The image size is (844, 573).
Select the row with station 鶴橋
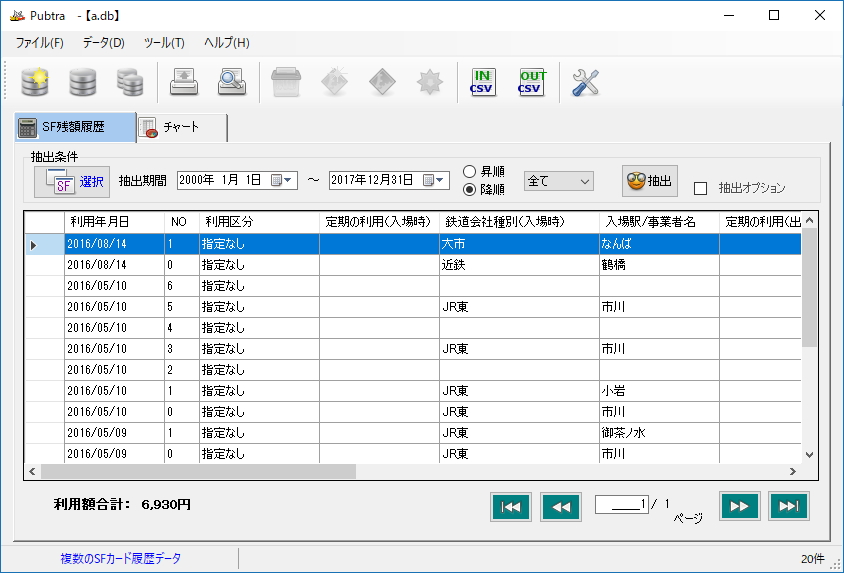click(x=413, y=265)
